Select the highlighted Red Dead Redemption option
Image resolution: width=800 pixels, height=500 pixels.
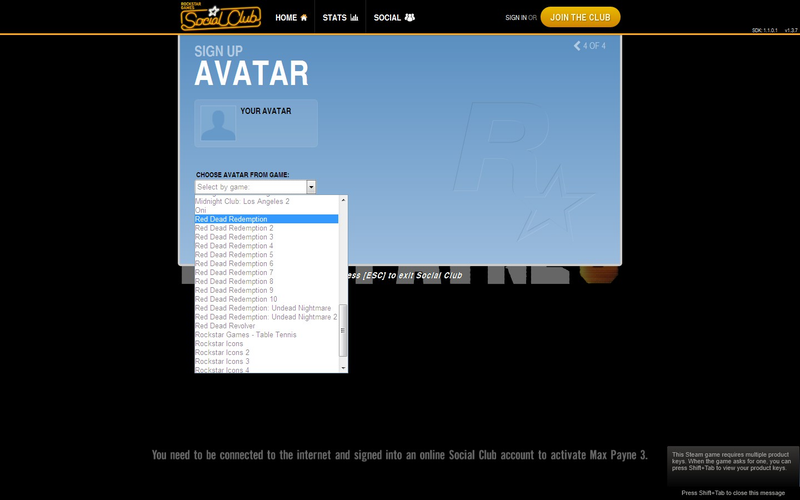[x=266, y=219]
